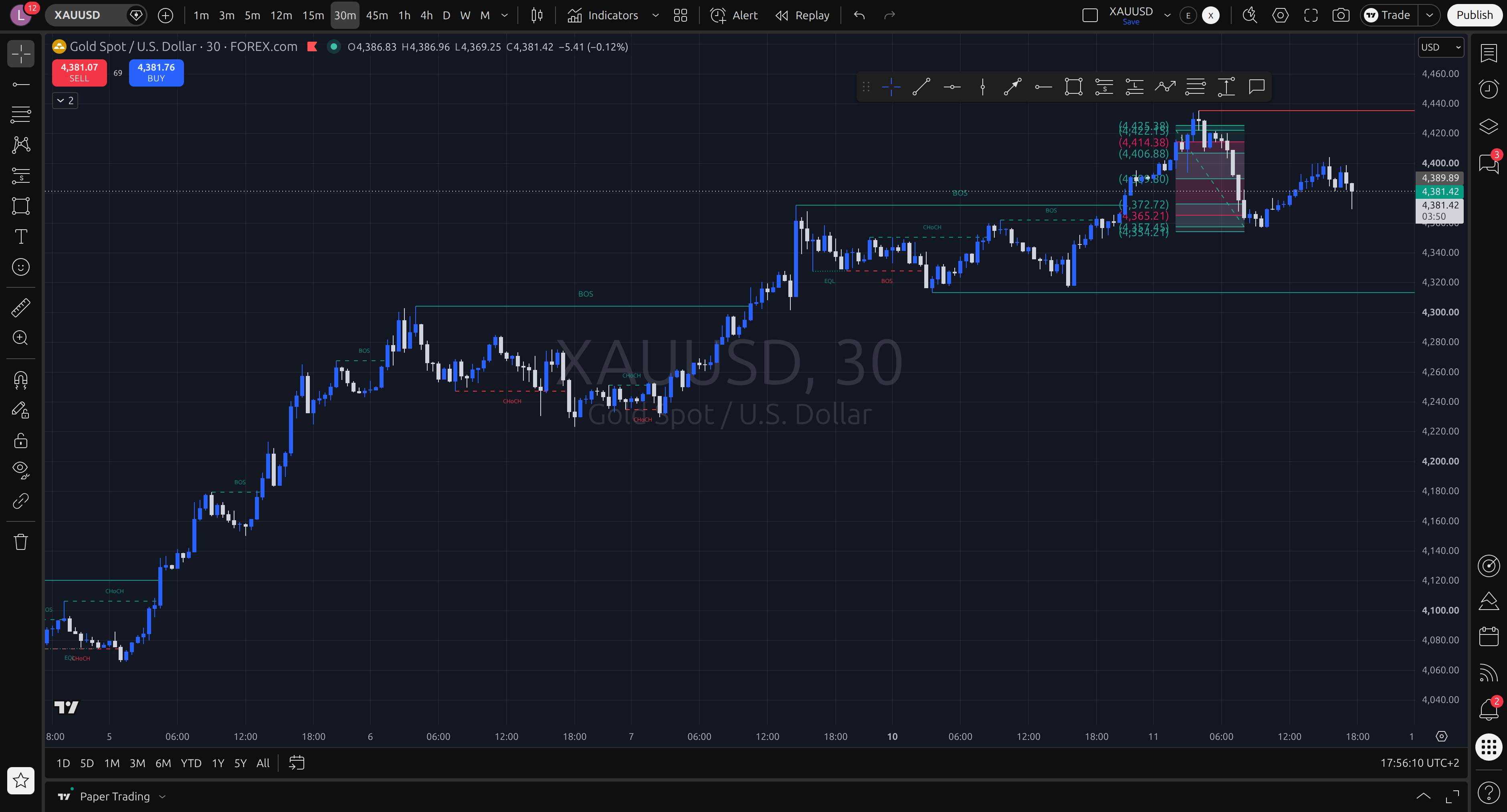Toggle auto-fit price scale icon
Viewport: 1507px width, 812px height.
[1441, 737]
